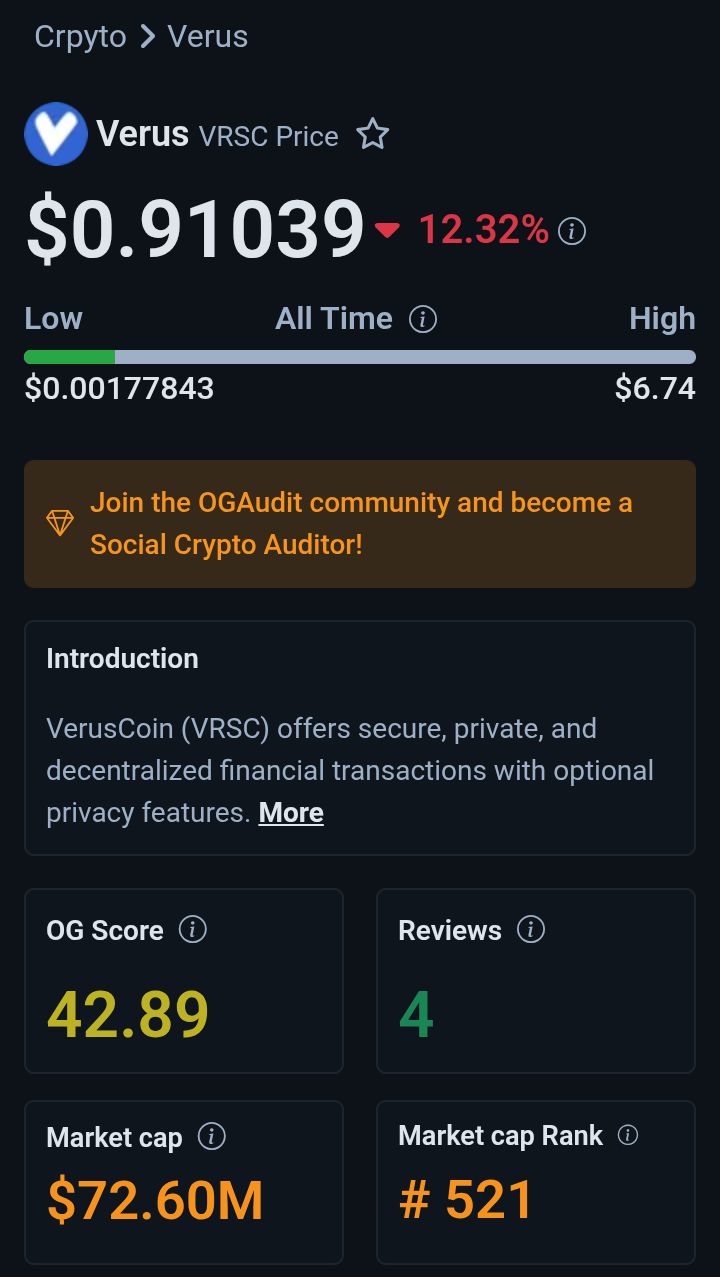Click the Reviews info icon
The height and width of the screenshot is (1277, 720).
[x=530, y=929]
